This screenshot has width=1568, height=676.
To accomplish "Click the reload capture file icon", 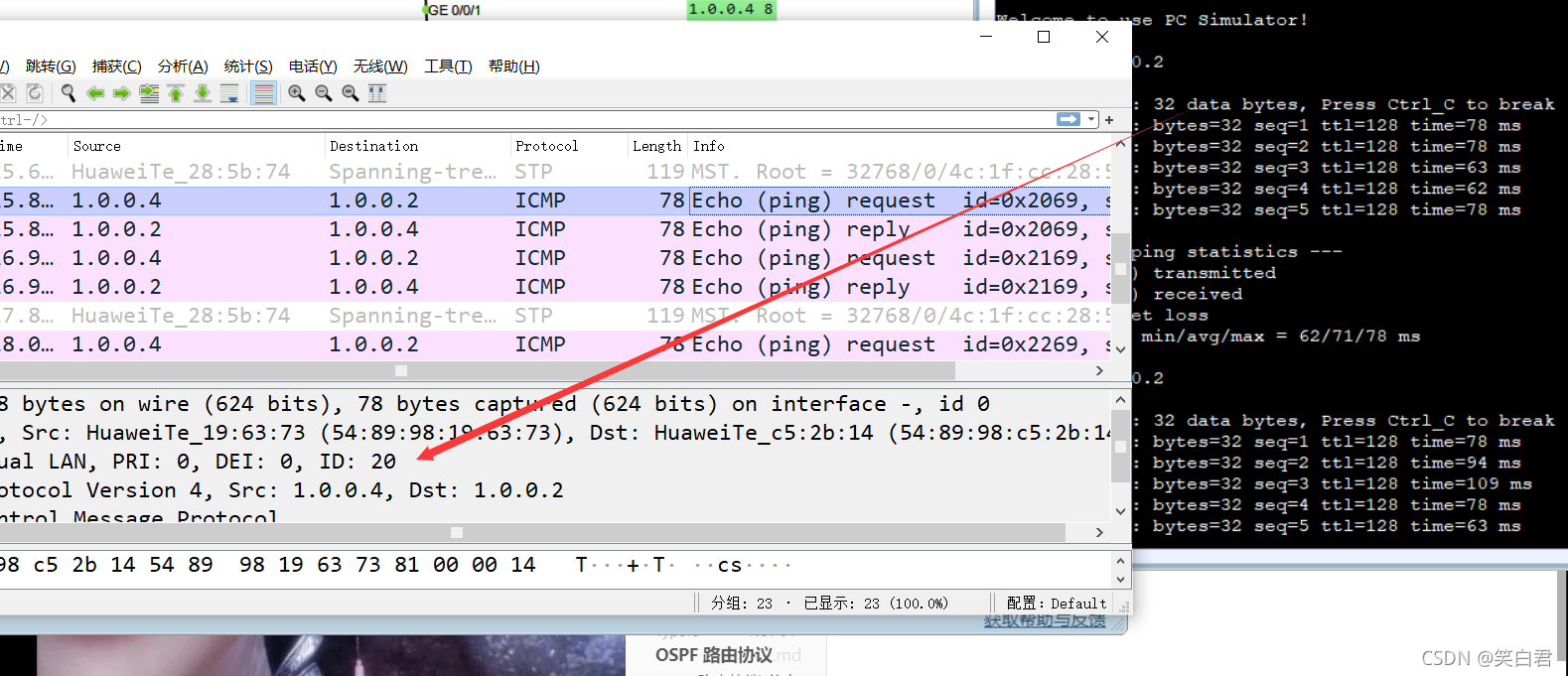I will click(35, 93).
